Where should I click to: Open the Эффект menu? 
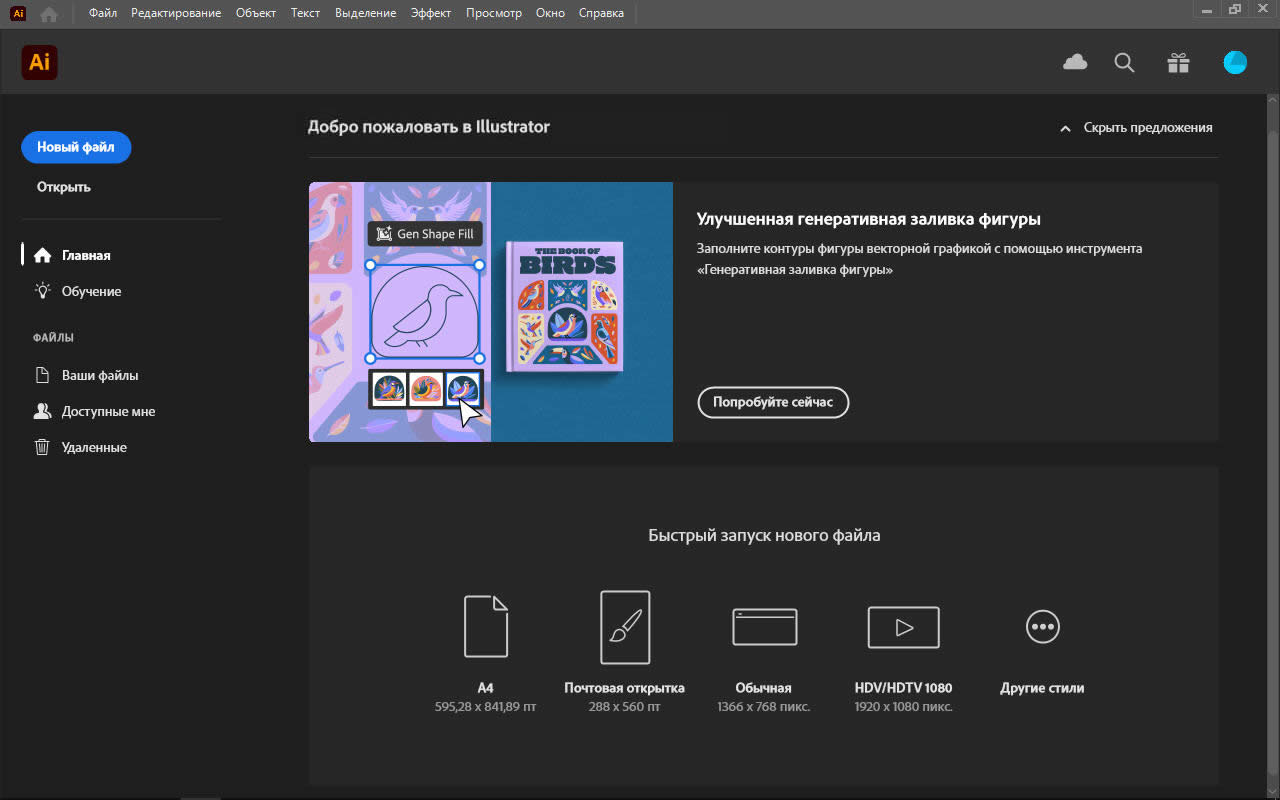pyautogui.click(x=431, y=13)
